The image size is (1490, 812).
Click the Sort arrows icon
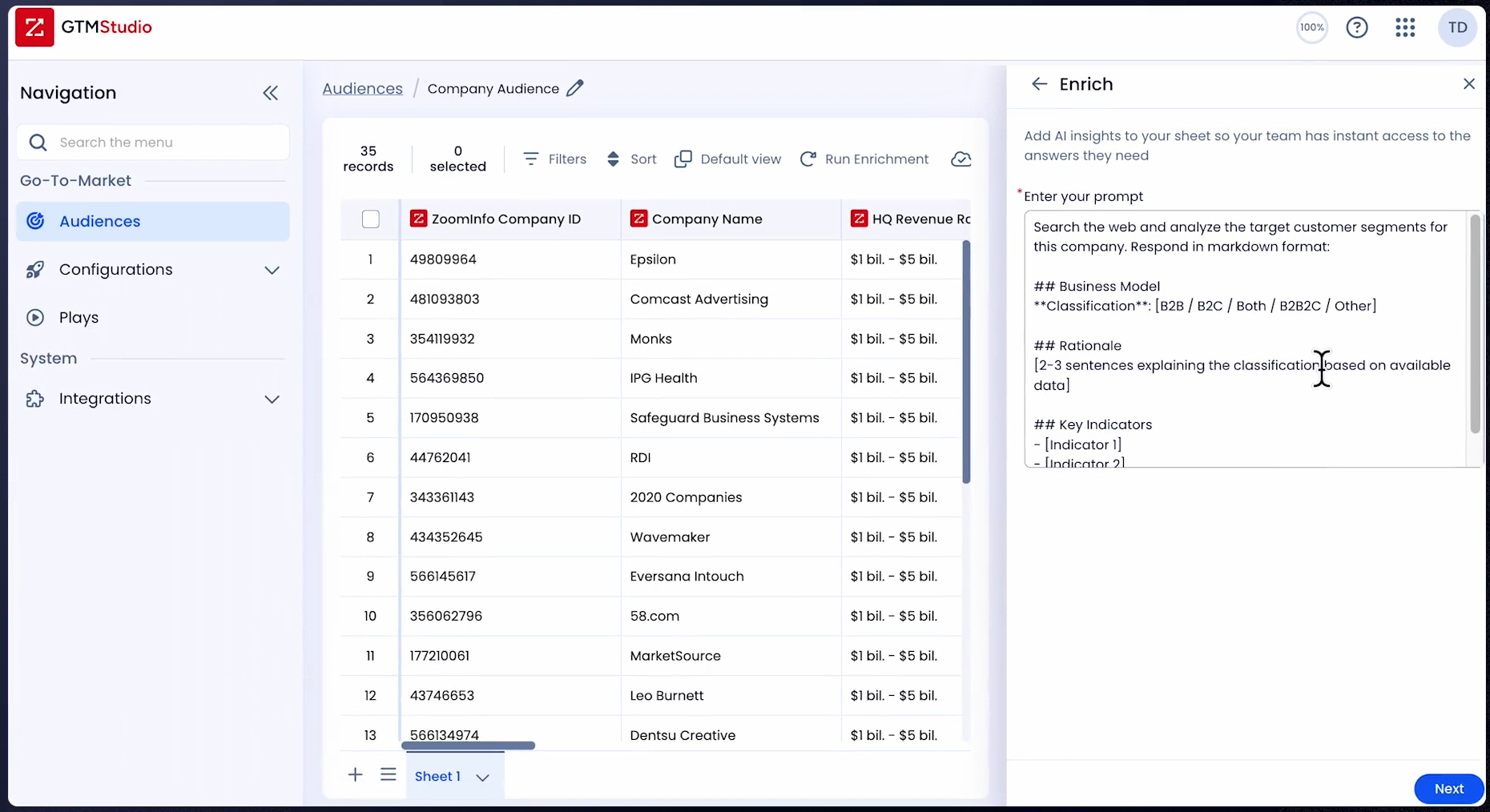click(613, 159)
